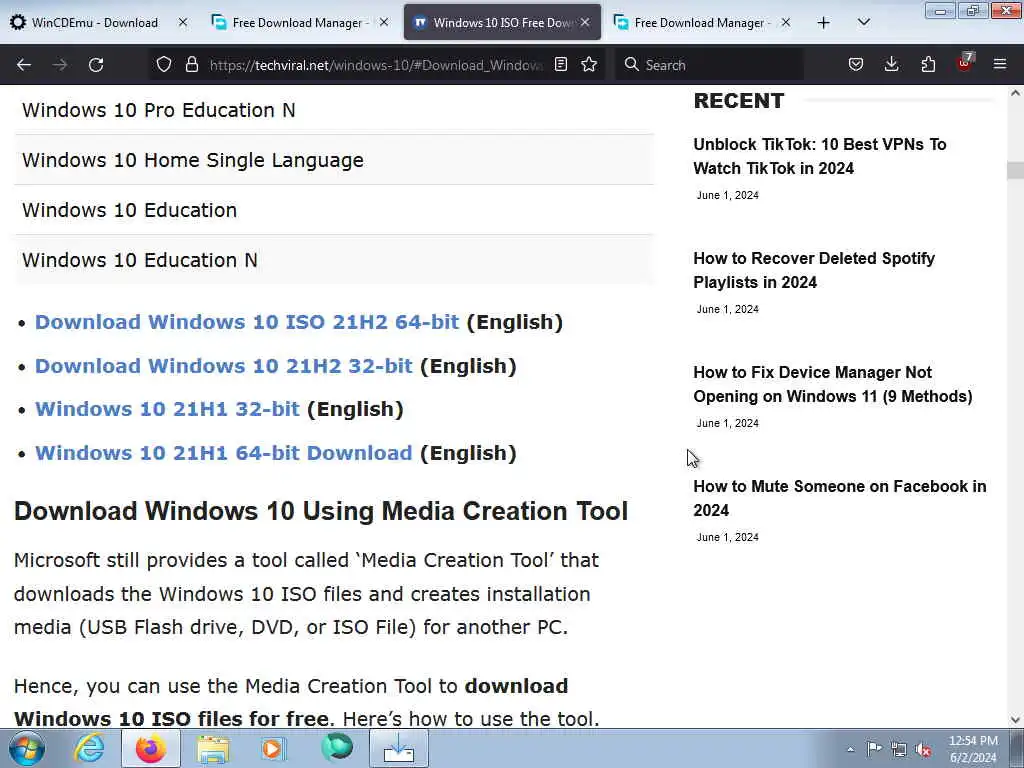This screenshot has width=1024, height=768.
Task: Select the Windows 10 ISO Free Download tab
Action: pos(502,23)
